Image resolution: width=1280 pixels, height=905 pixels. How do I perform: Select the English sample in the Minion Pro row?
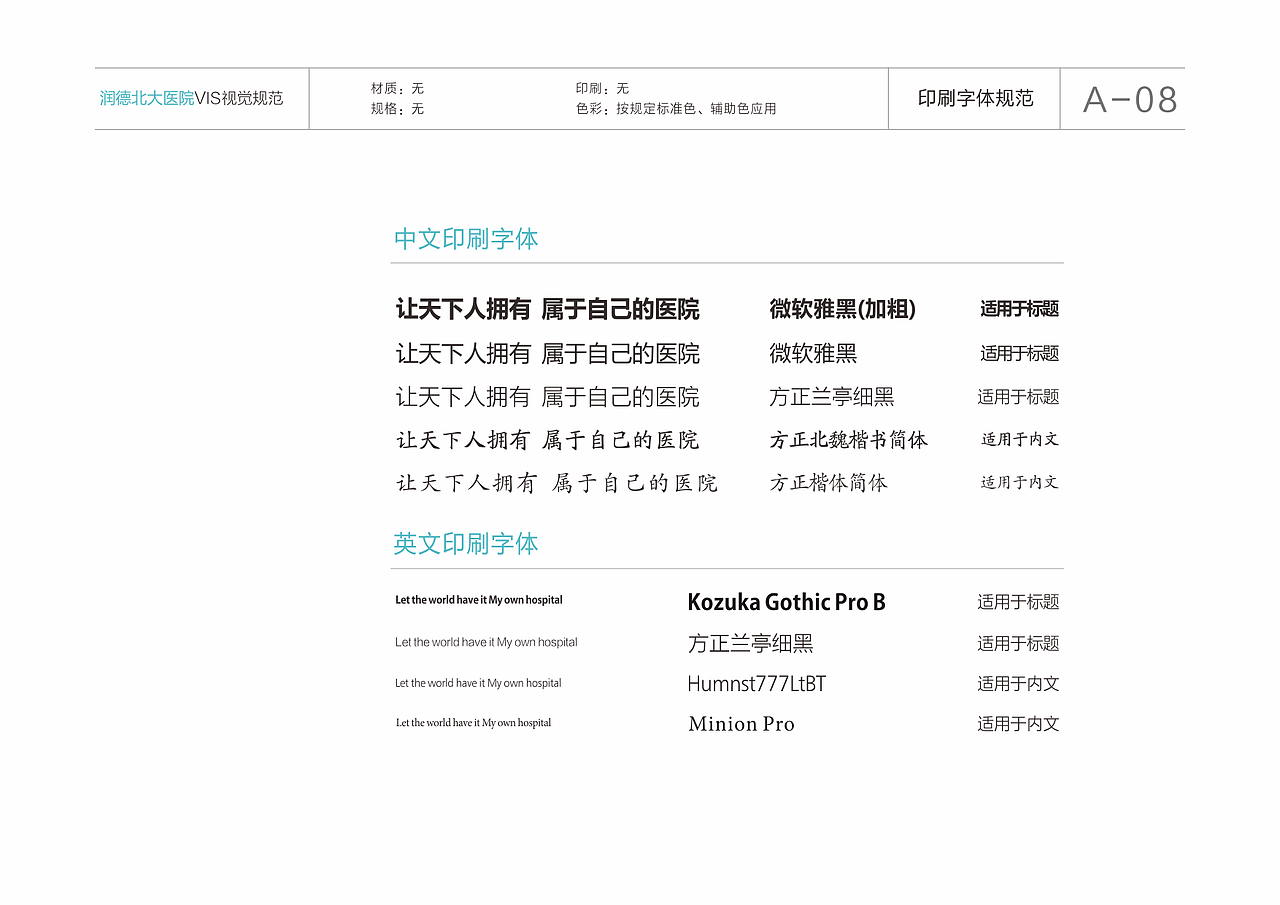click(474, 723)
